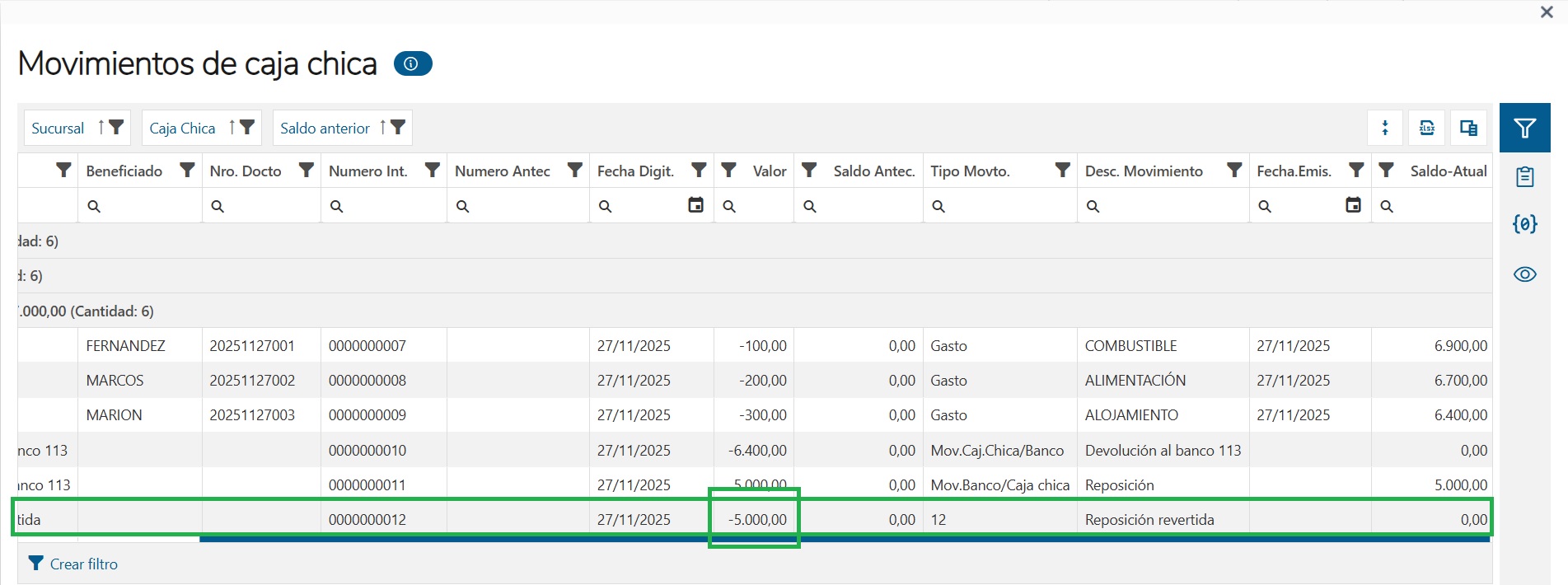Open filter on Sucursal group chip
1568x585 pixels.
116,128
